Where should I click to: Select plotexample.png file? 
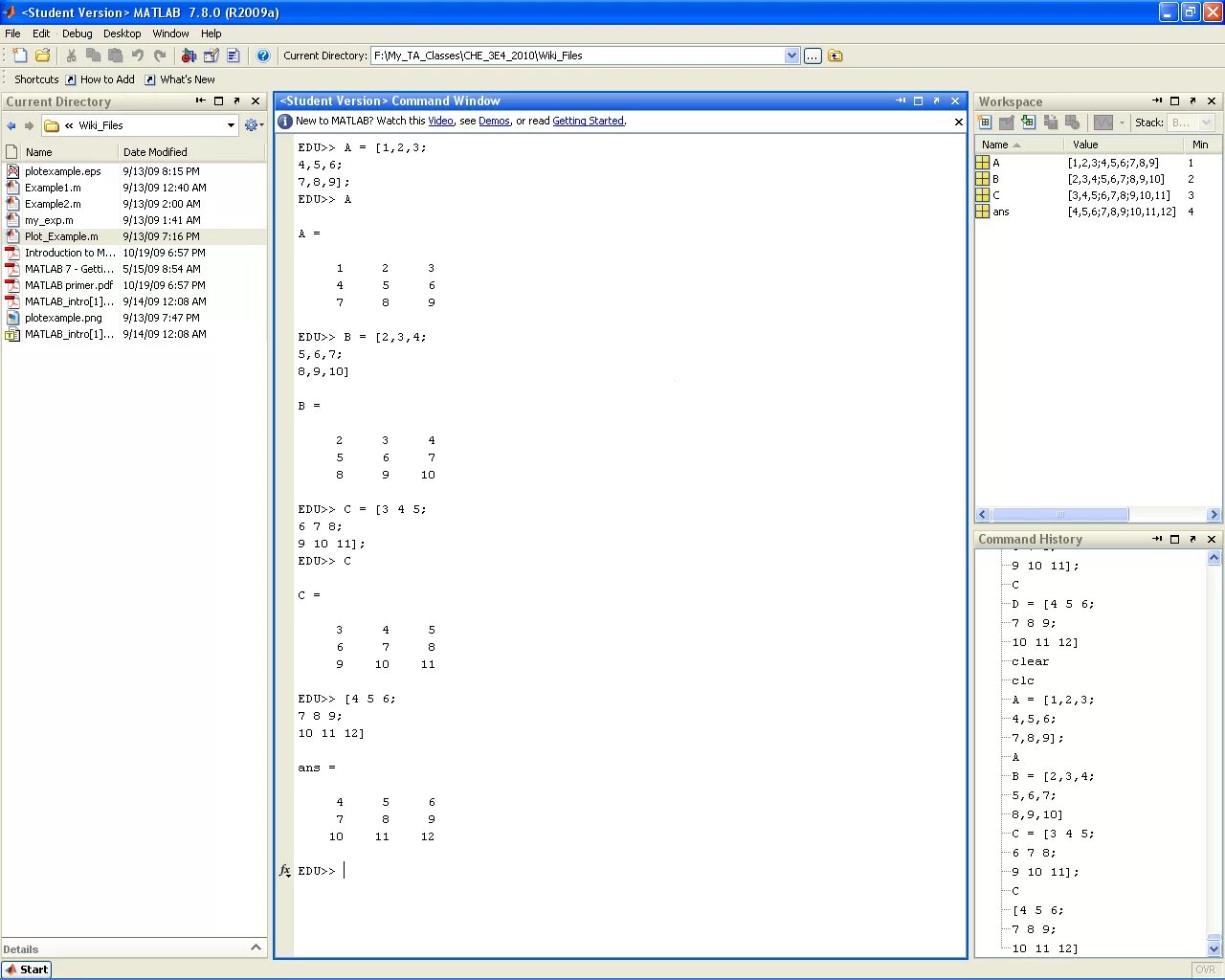(63, 318)
